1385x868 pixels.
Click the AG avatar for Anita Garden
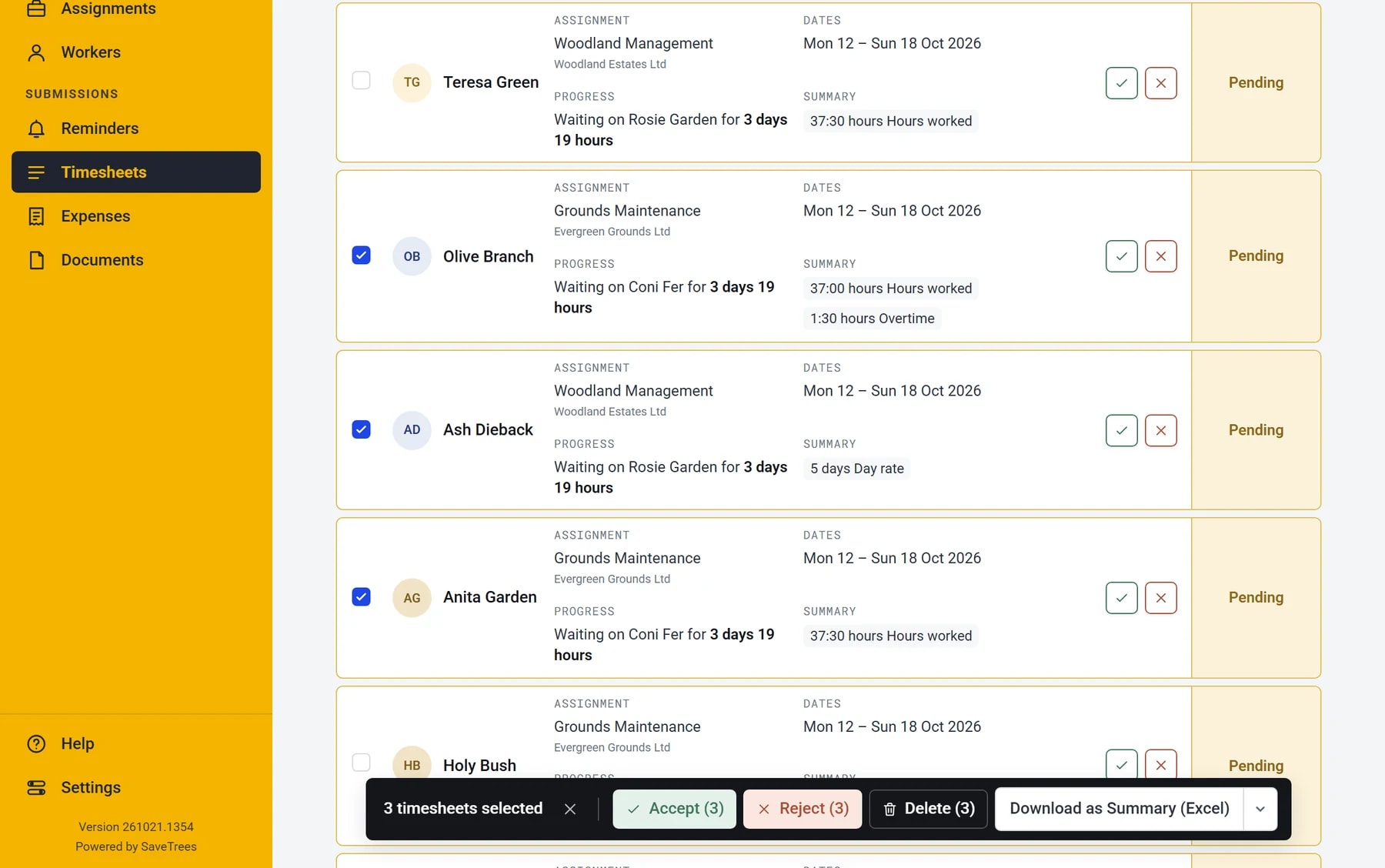pos(412,598)
